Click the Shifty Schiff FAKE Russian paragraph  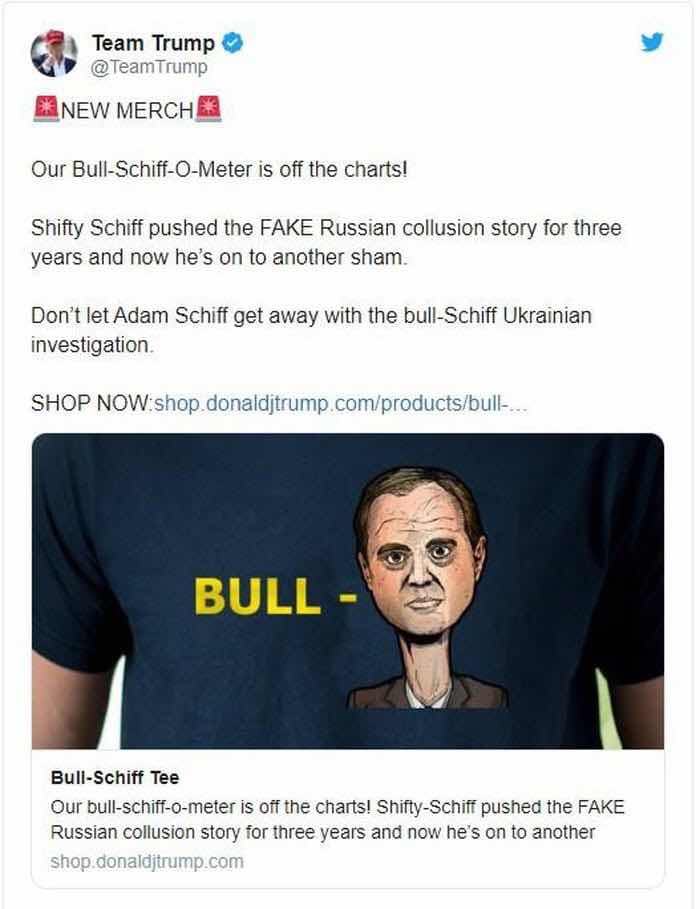point(326,242)
